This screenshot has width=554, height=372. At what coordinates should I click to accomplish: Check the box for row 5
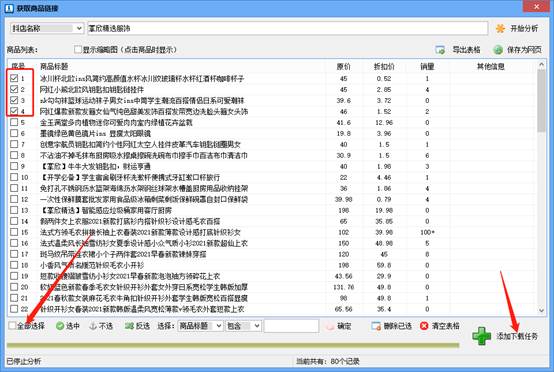coord(14,122)
